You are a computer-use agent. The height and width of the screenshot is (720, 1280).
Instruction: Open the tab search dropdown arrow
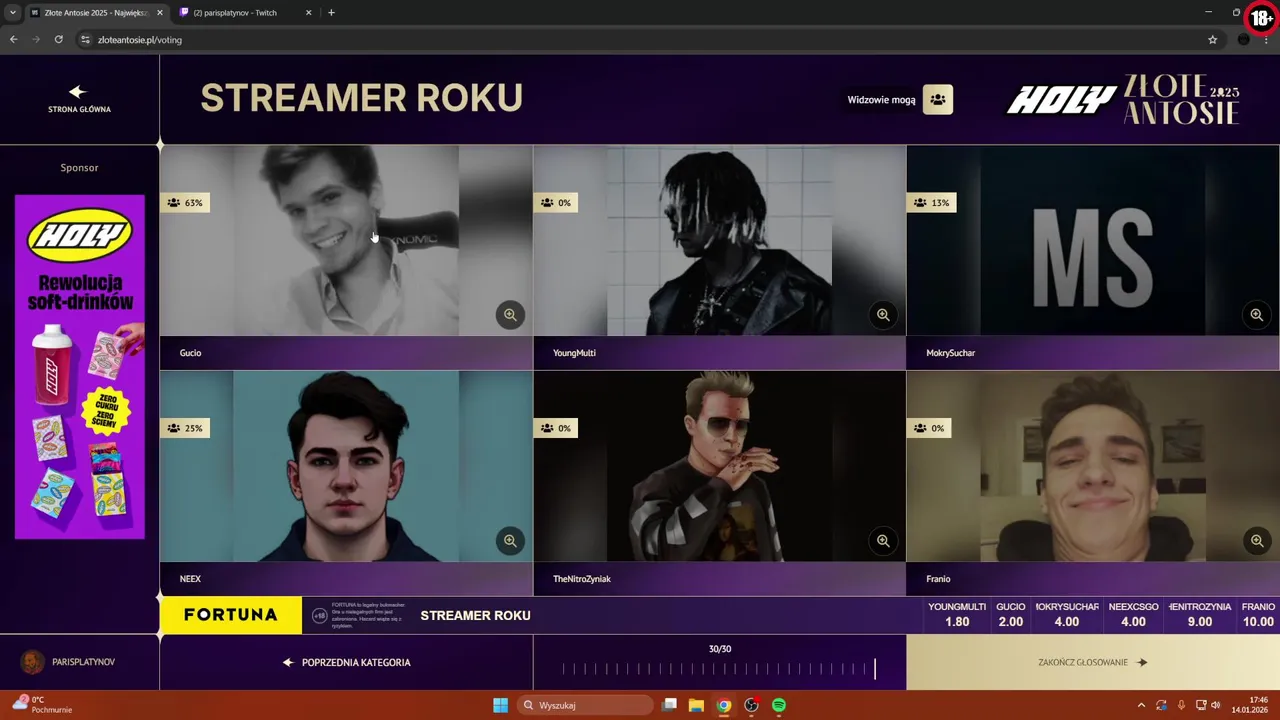coord(12,13)
